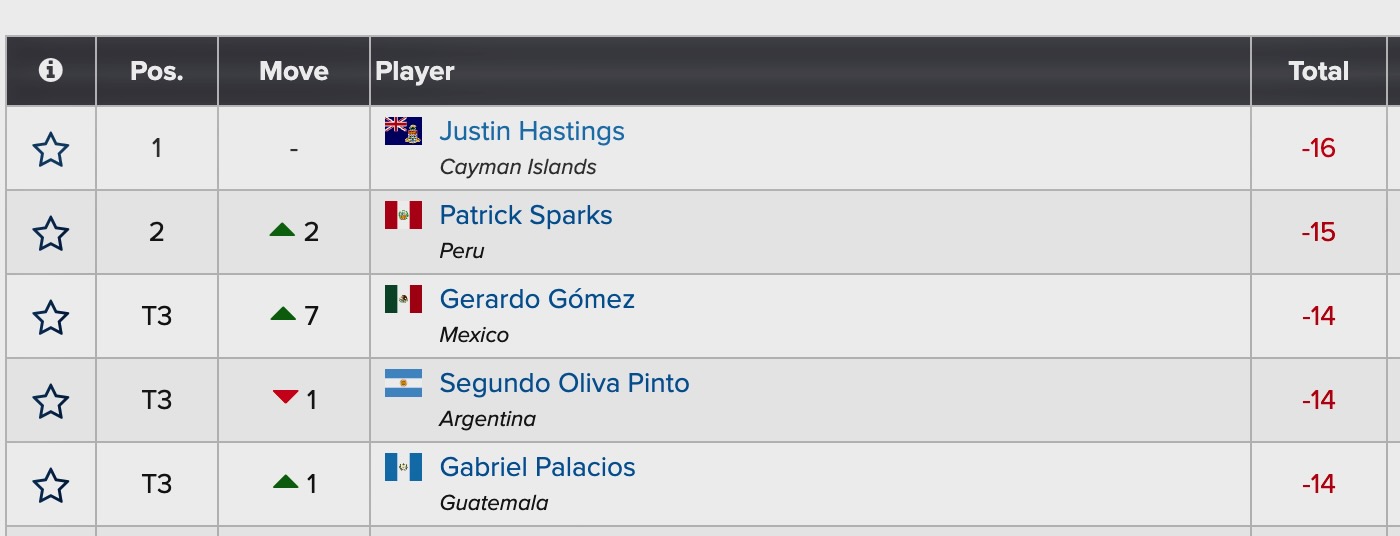Add Gabriel Palacios to favorites
1400x536 pixels.
tap(51, 486)
